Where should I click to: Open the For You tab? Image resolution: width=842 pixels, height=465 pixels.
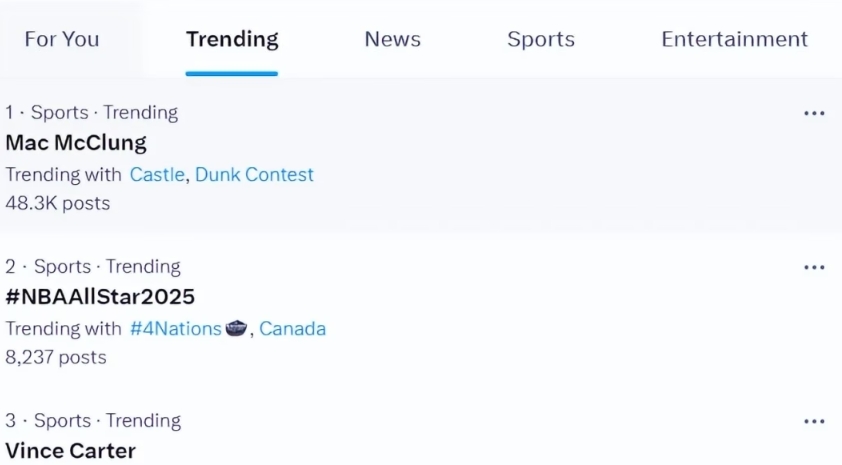pos(62,39)
